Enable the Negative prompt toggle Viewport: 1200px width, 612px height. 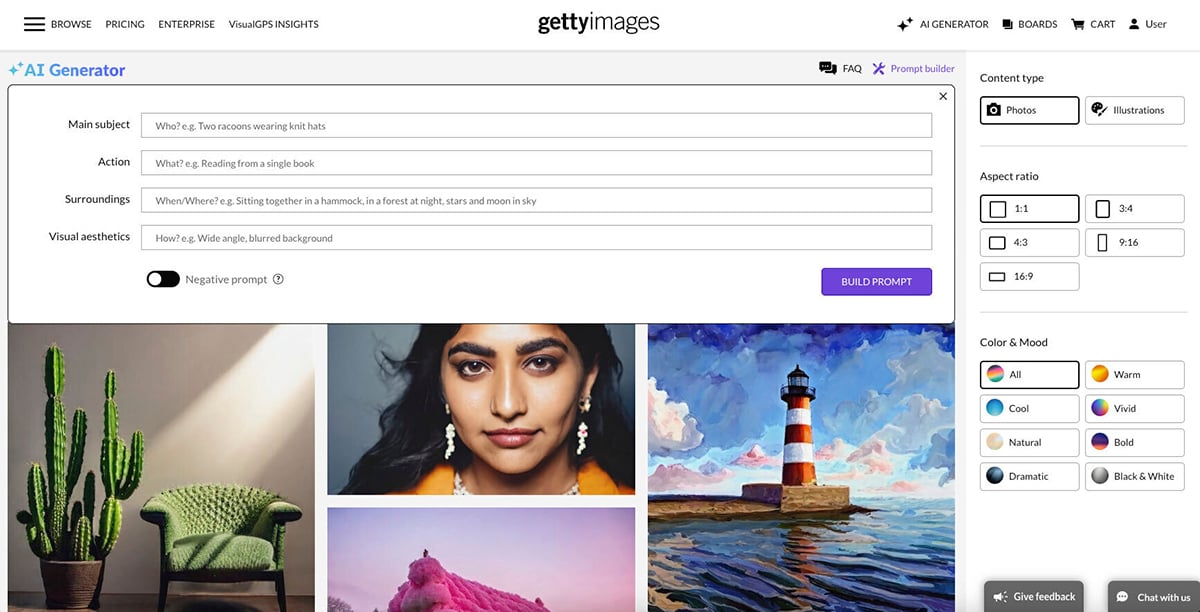tap(163, 279)
